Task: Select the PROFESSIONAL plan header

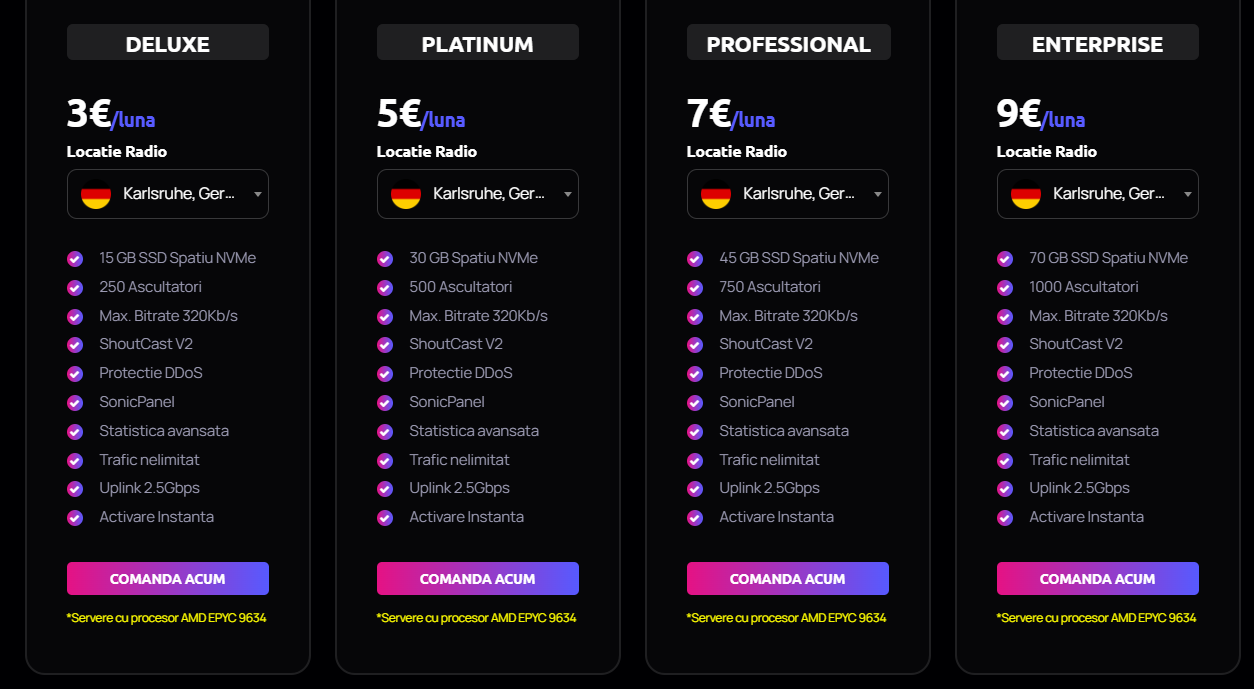Action: [x=788, y=43]
